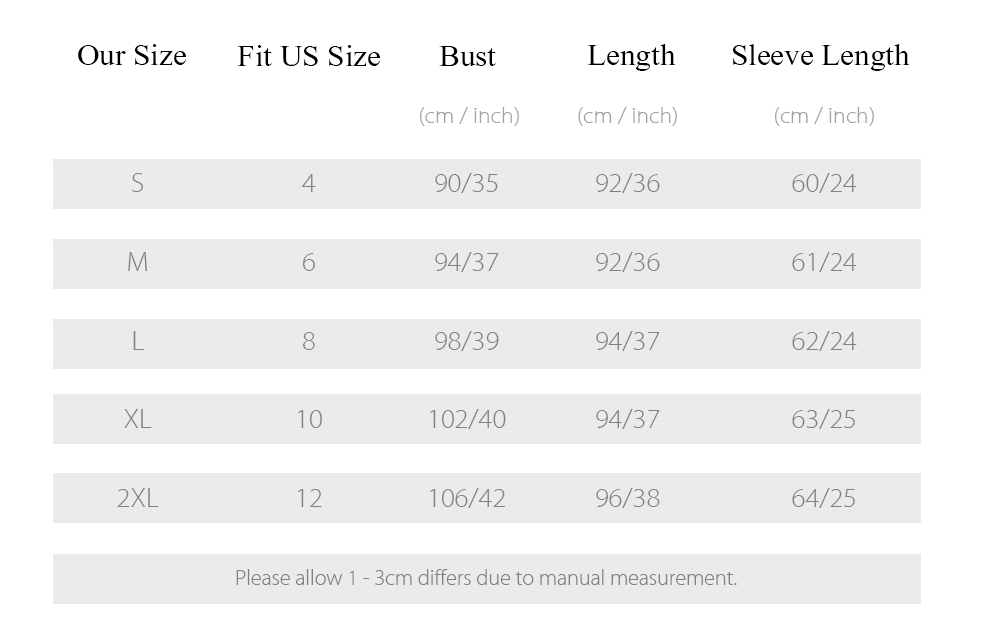Click the cm / inch label under Bust
Image resolution: width=1000 pixels, height=638 pixels.
tap(469, 116)
